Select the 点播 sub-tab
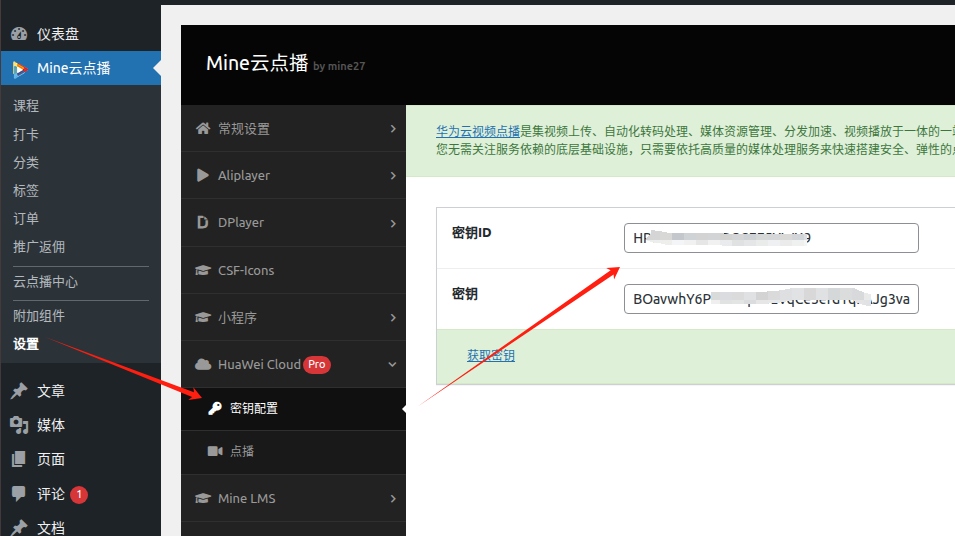Screen dimensions: 955x536 294,452
